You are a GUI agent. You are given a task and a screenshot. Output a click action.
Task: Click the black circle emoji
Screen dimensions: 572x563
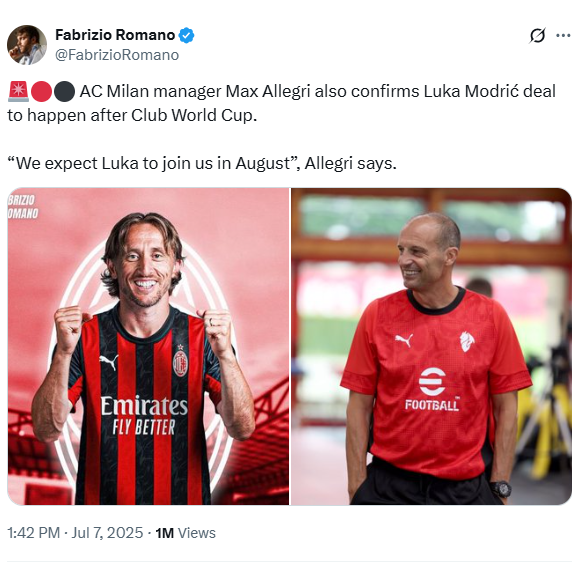(x=64, y=91)
